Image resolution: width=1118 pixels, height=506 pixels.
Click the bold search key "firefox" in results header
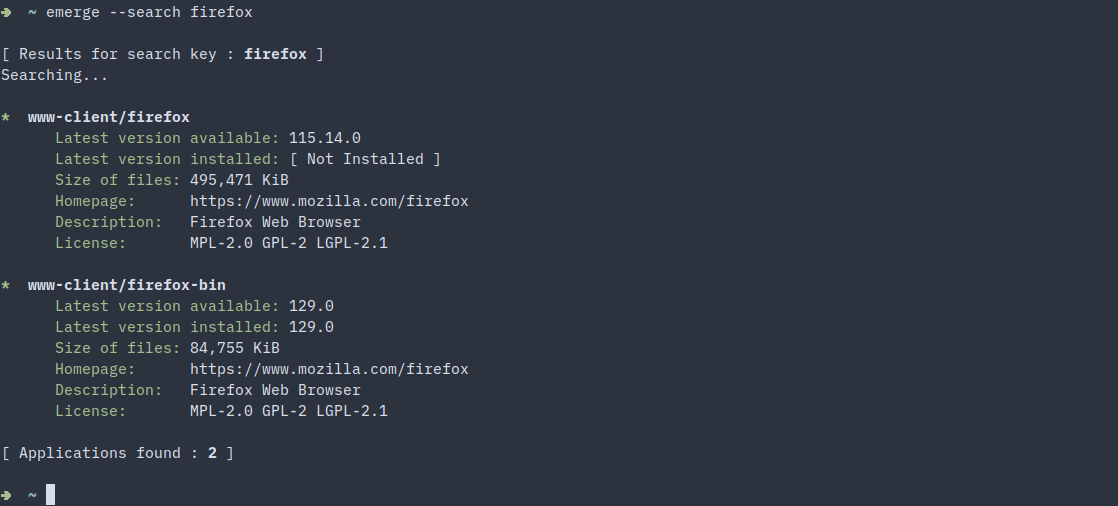(275, 54)
